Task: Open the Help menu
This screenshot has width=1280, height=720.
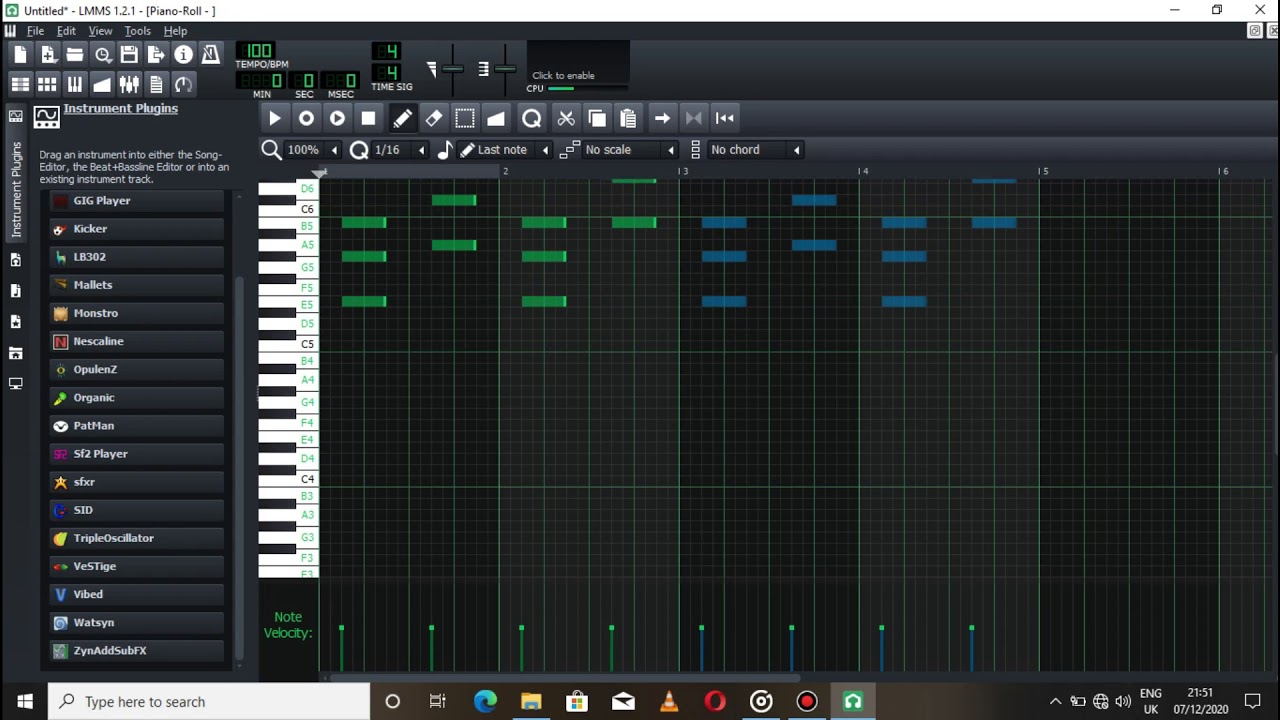Action: (x=175, y=31)
